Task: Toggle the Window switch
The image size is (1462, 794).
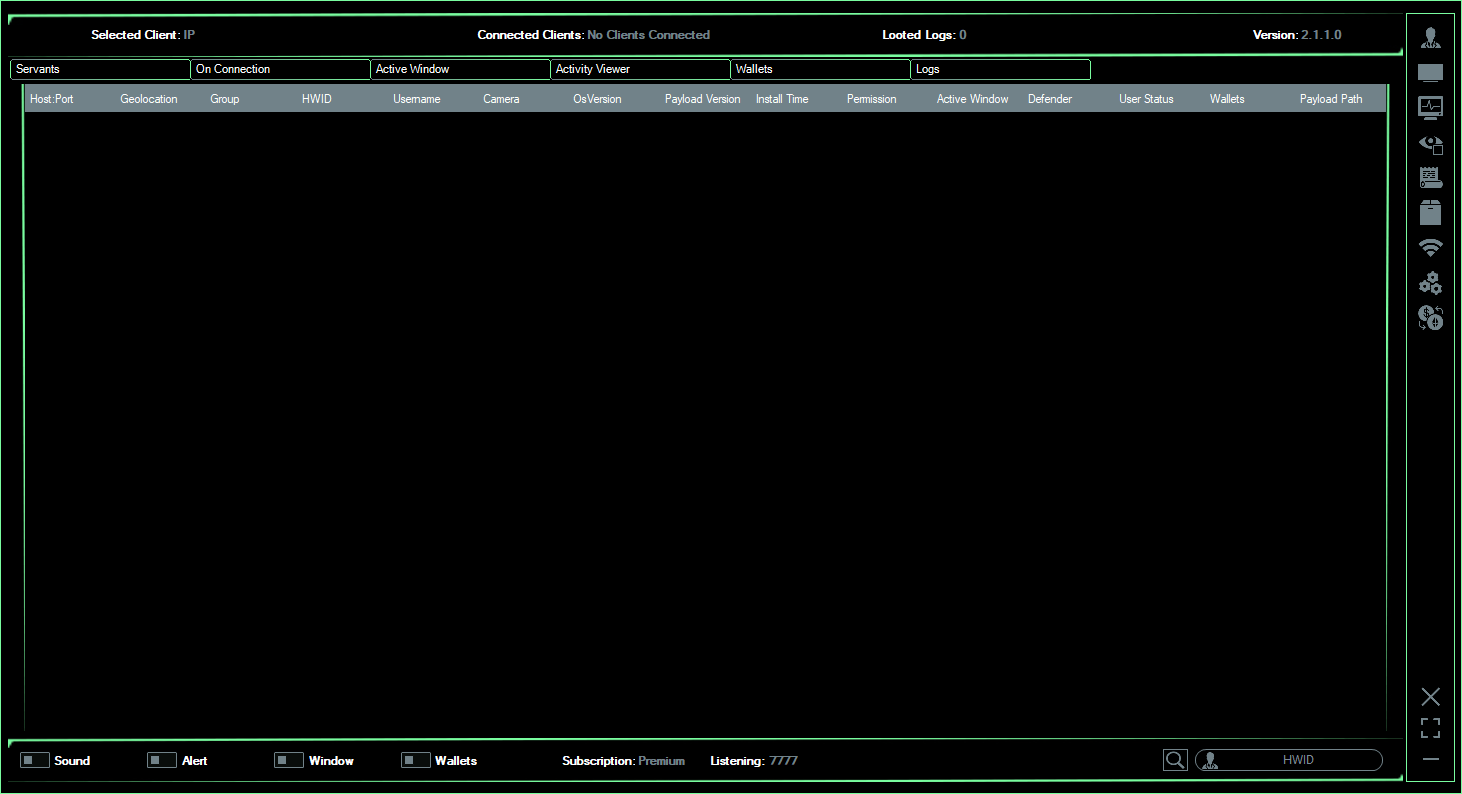Action: coord(289,761)
